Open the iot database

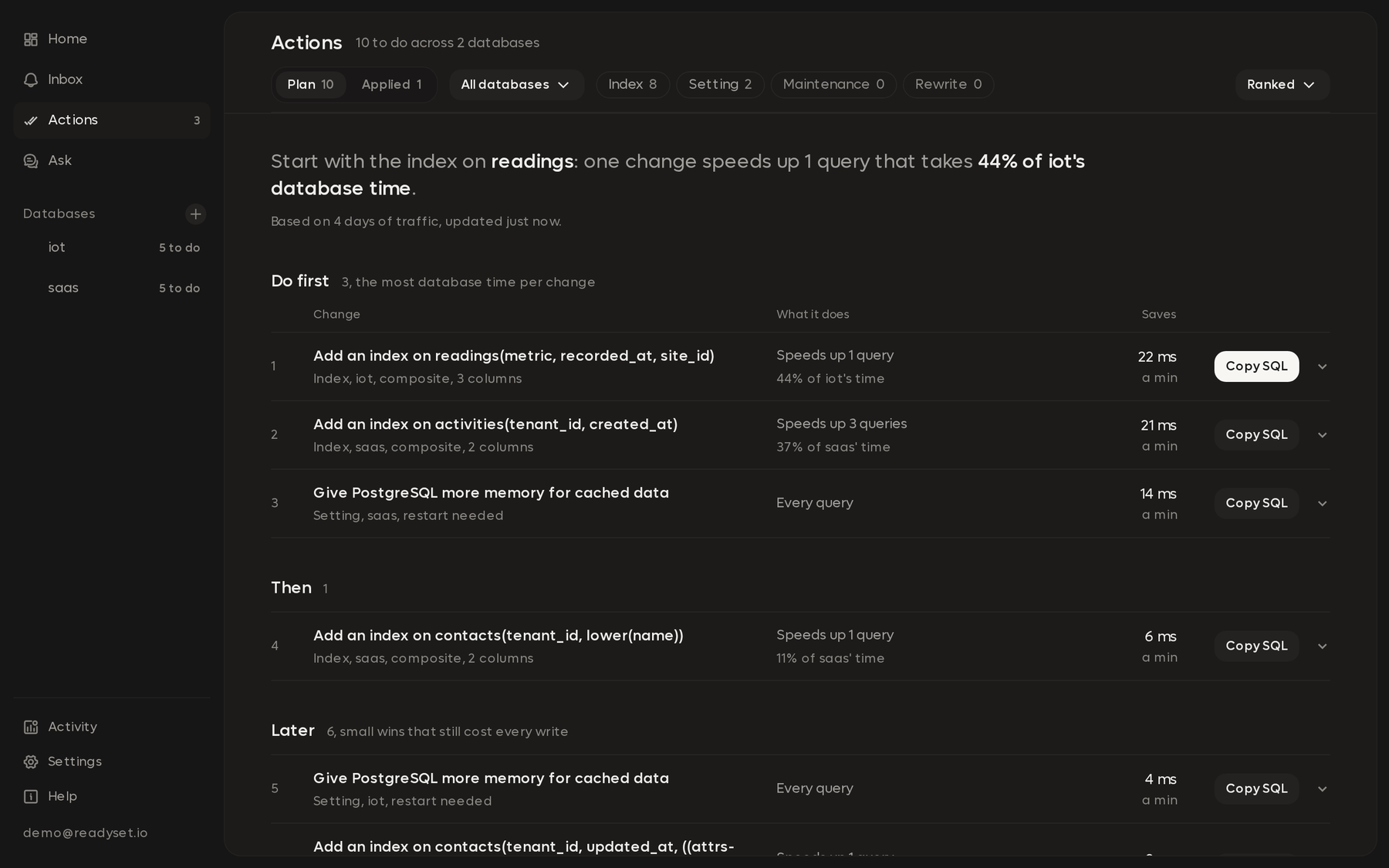pos(112,248)
